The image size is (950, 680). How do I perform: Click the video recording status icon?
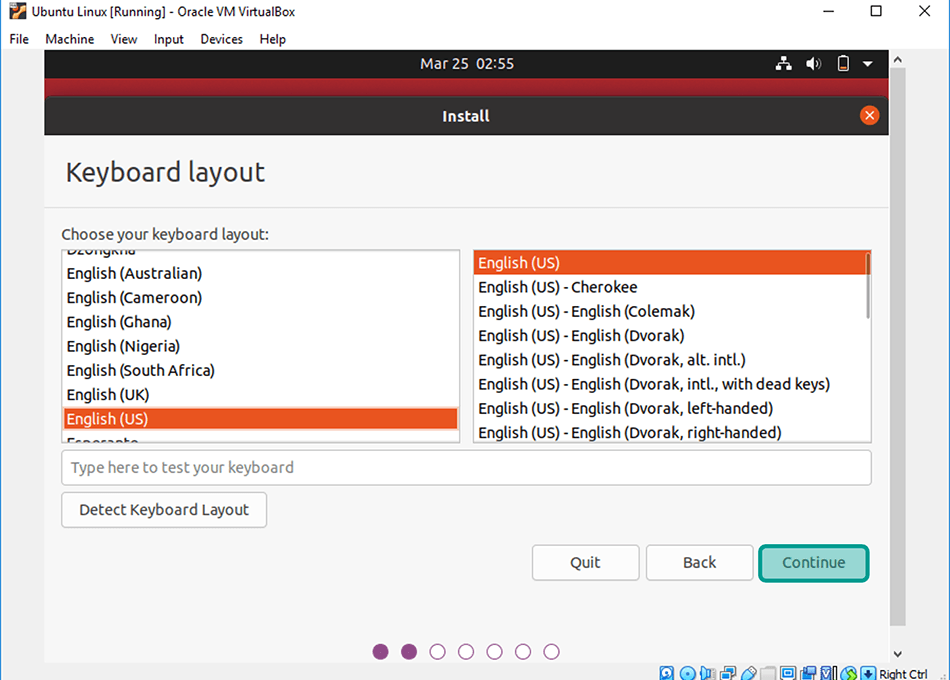click(808, 673)
